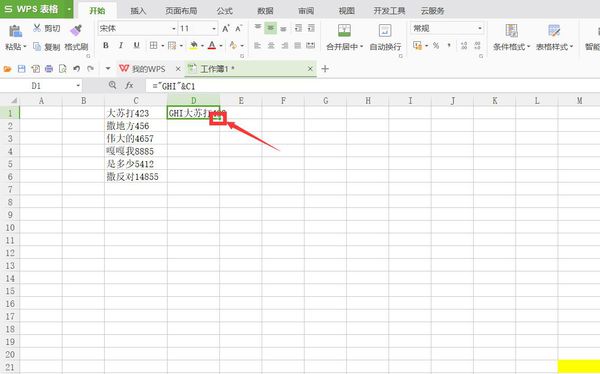Redo the last action
The width and height of the screenshot is (600, 374).
pos(90,69)
